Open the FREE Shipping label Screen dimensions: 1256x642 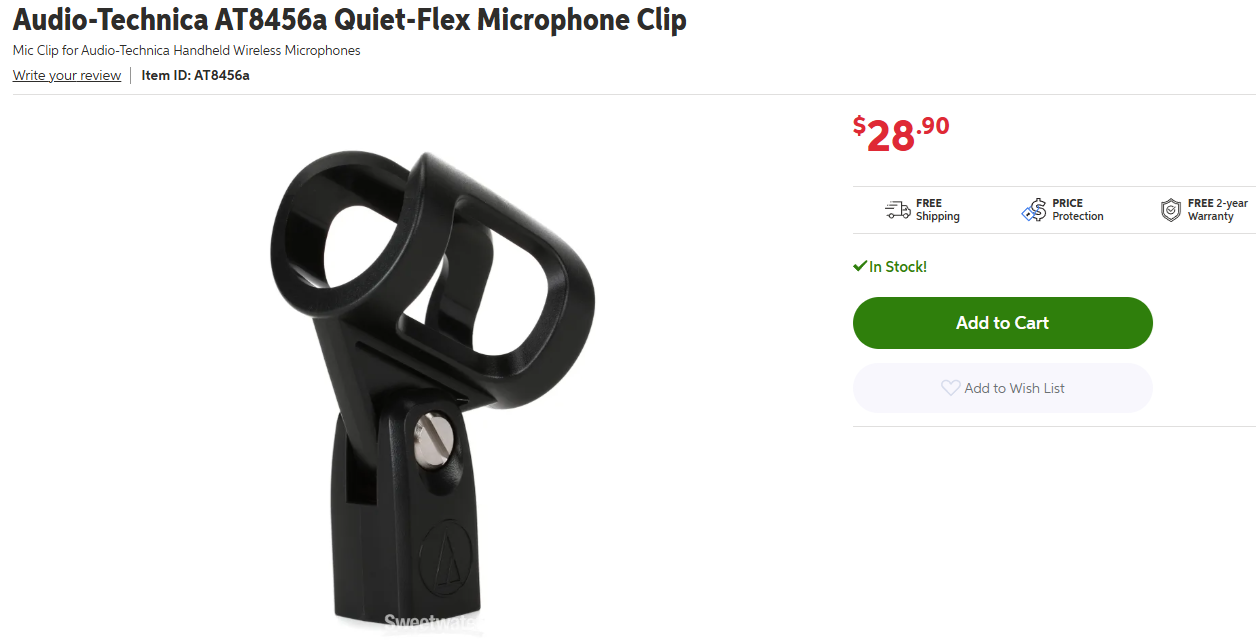(937, 210)
